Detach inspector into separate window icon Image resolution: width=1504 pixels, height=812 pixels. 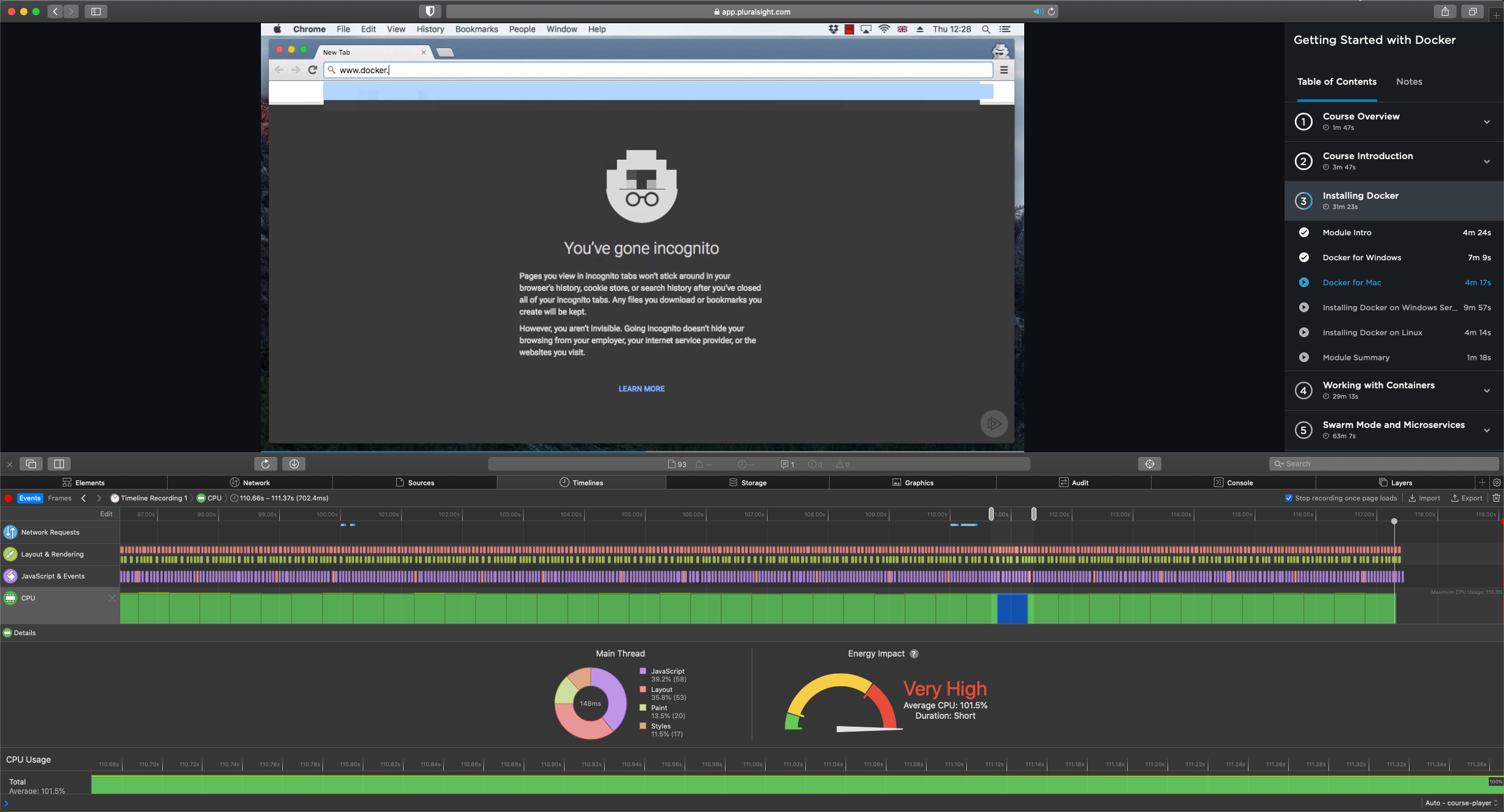(30, 463)
